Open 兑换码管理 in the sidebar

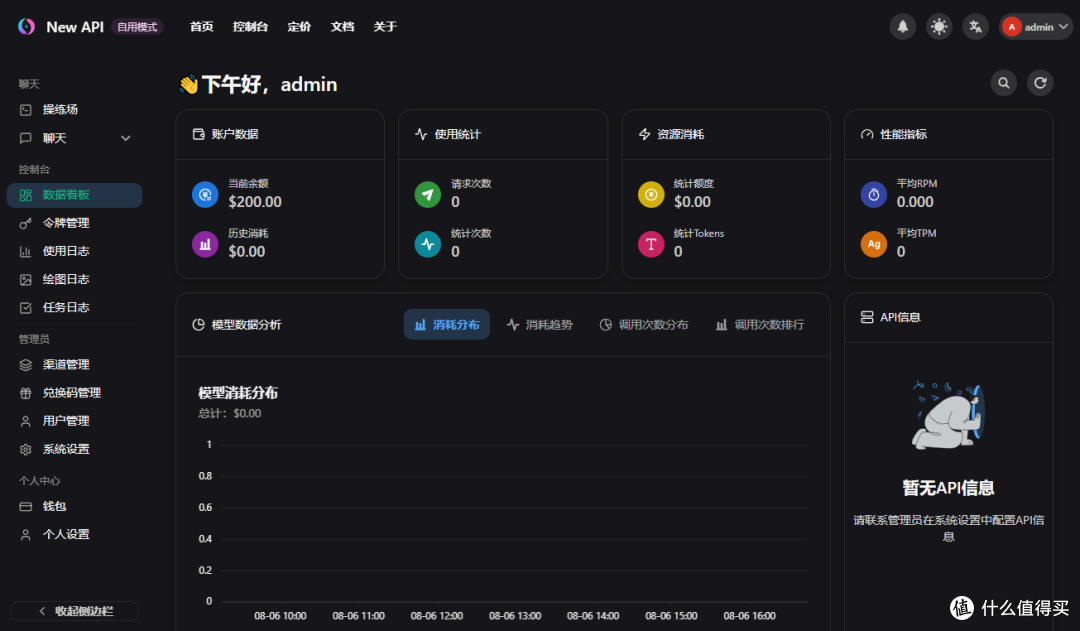tap(74, 393)
